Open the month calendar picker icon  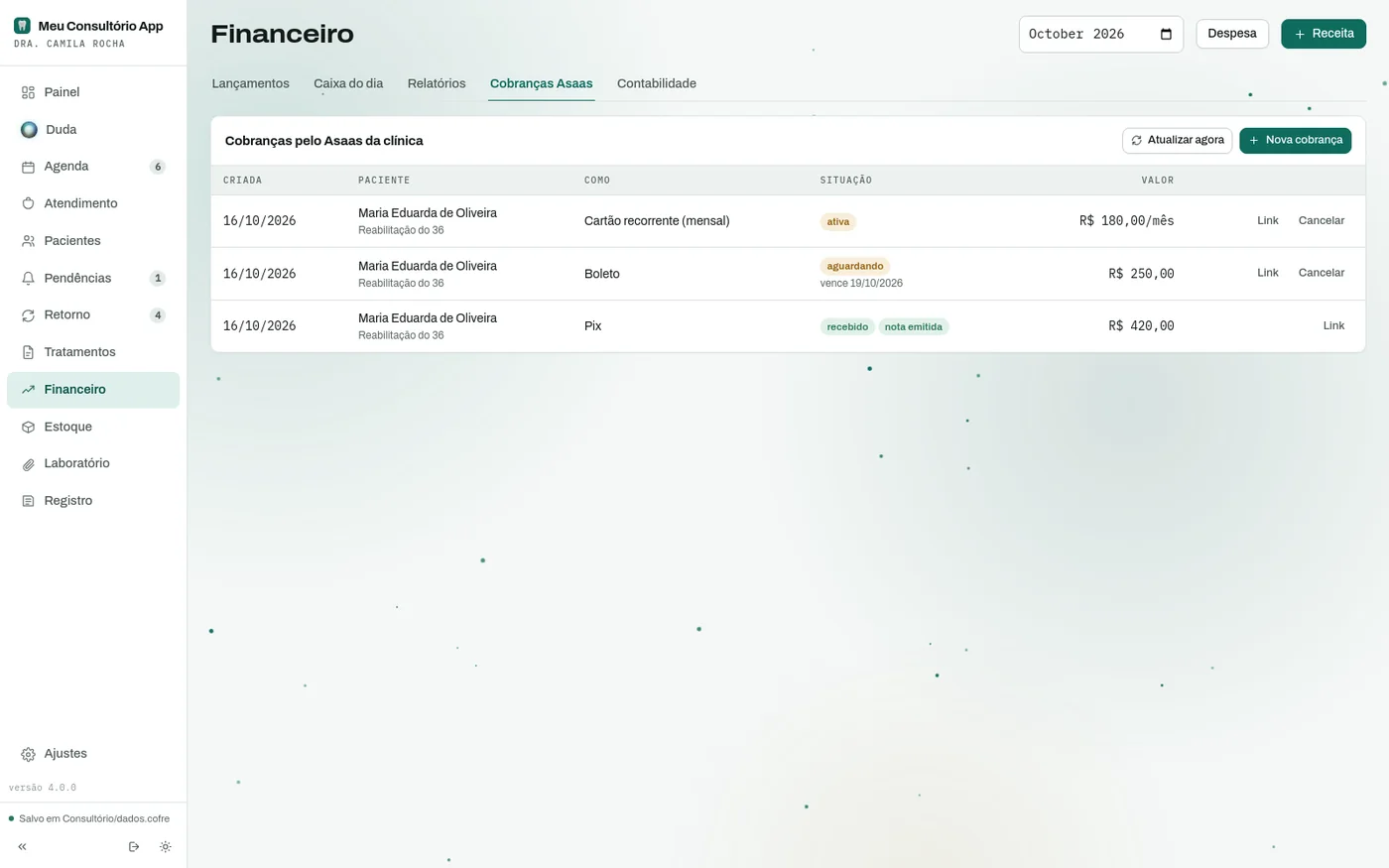(1166, 35)
